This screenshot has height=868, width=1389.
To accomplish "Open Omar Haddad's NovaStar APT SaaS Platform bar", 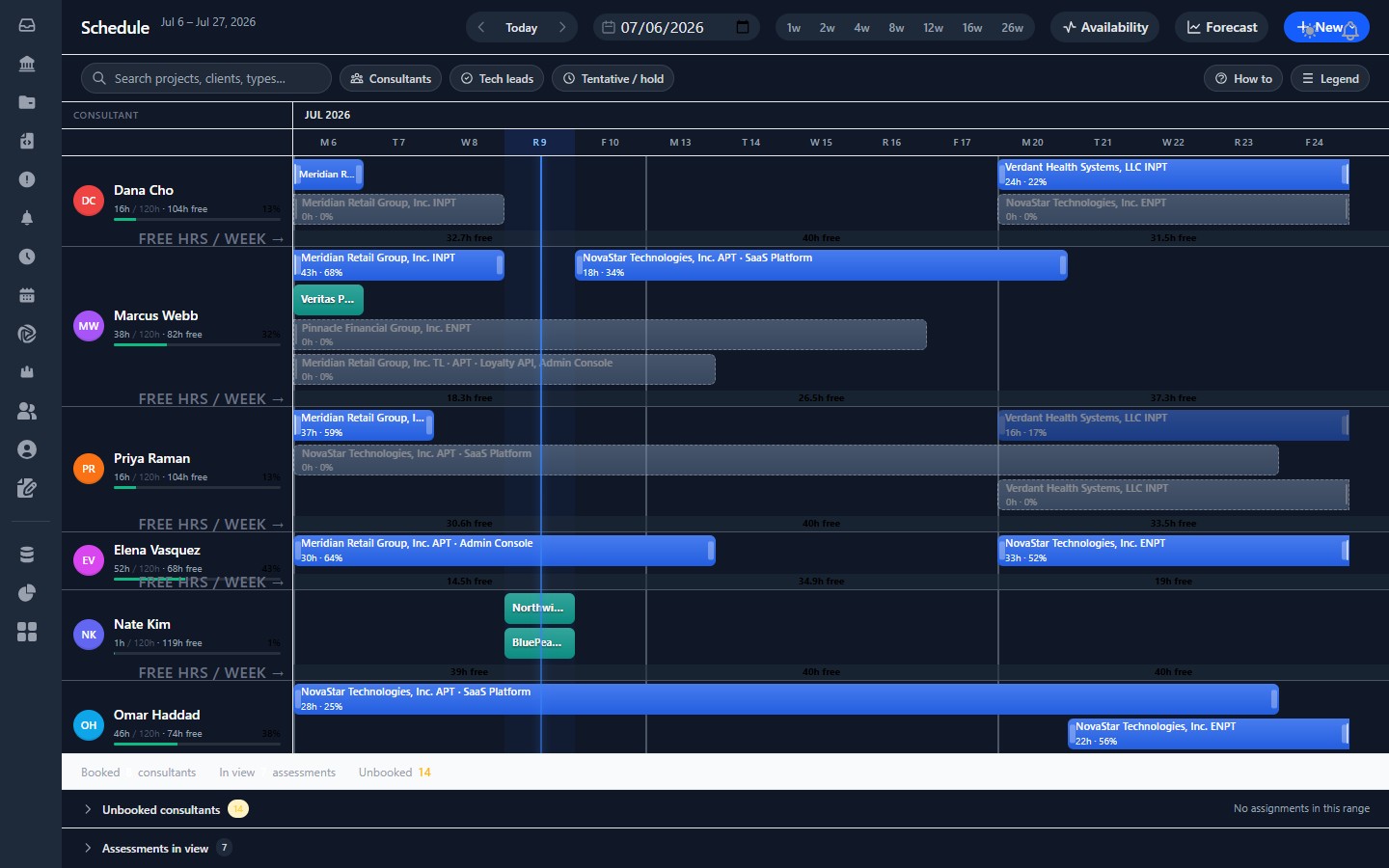I will (786, 699).
